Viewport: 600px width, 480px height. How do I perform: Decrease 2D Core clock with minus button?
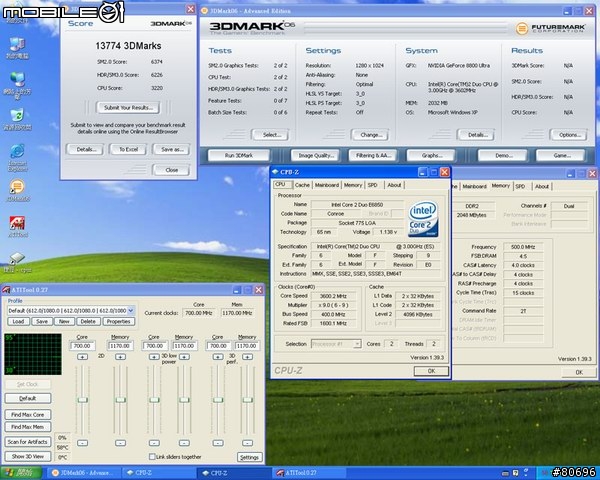[x=82, y=443]
